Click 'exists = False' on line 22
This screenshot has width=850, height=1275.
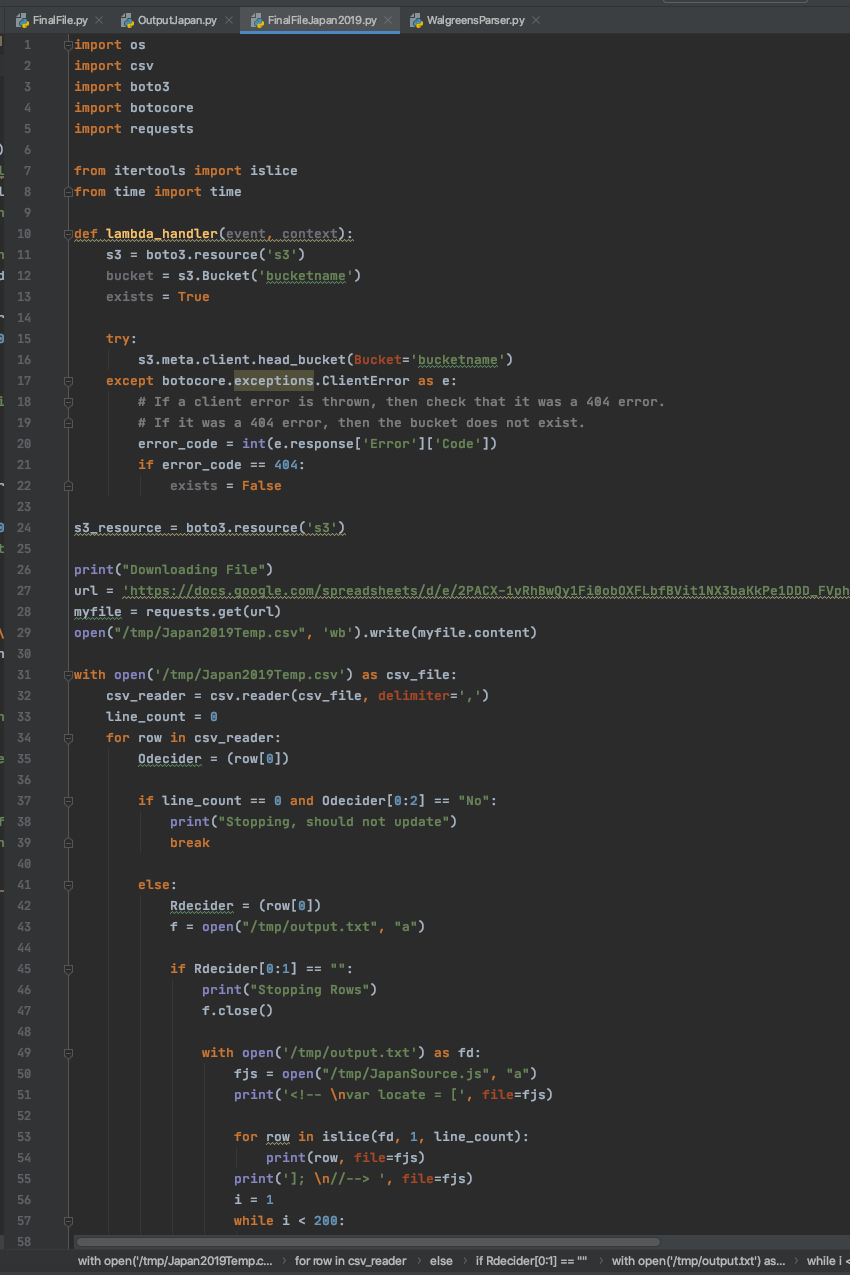(x=226, y=486)
